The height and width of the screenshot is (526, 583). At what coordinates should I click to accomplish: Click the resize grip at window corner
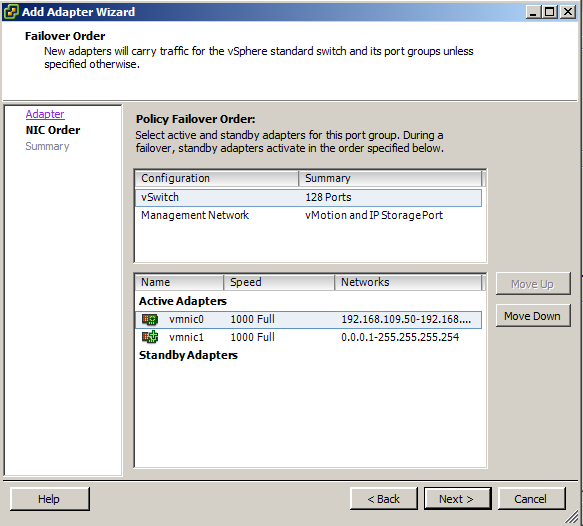pyautogui.click(x=572, y=516)
